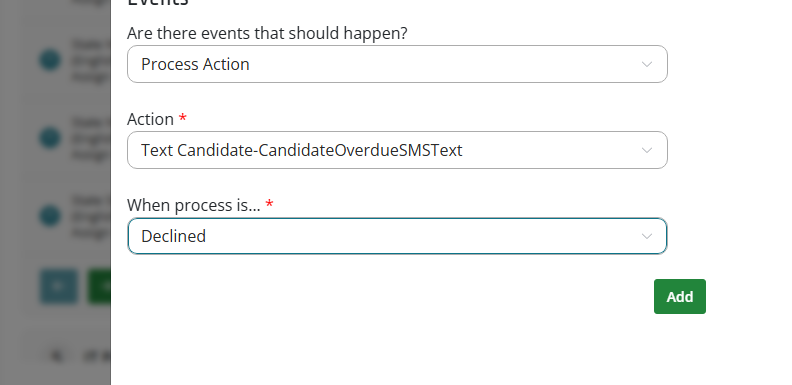Click the blue square plus button behind the panel
Viewport: 792px width, 385px height.
(x=59, y=286)
